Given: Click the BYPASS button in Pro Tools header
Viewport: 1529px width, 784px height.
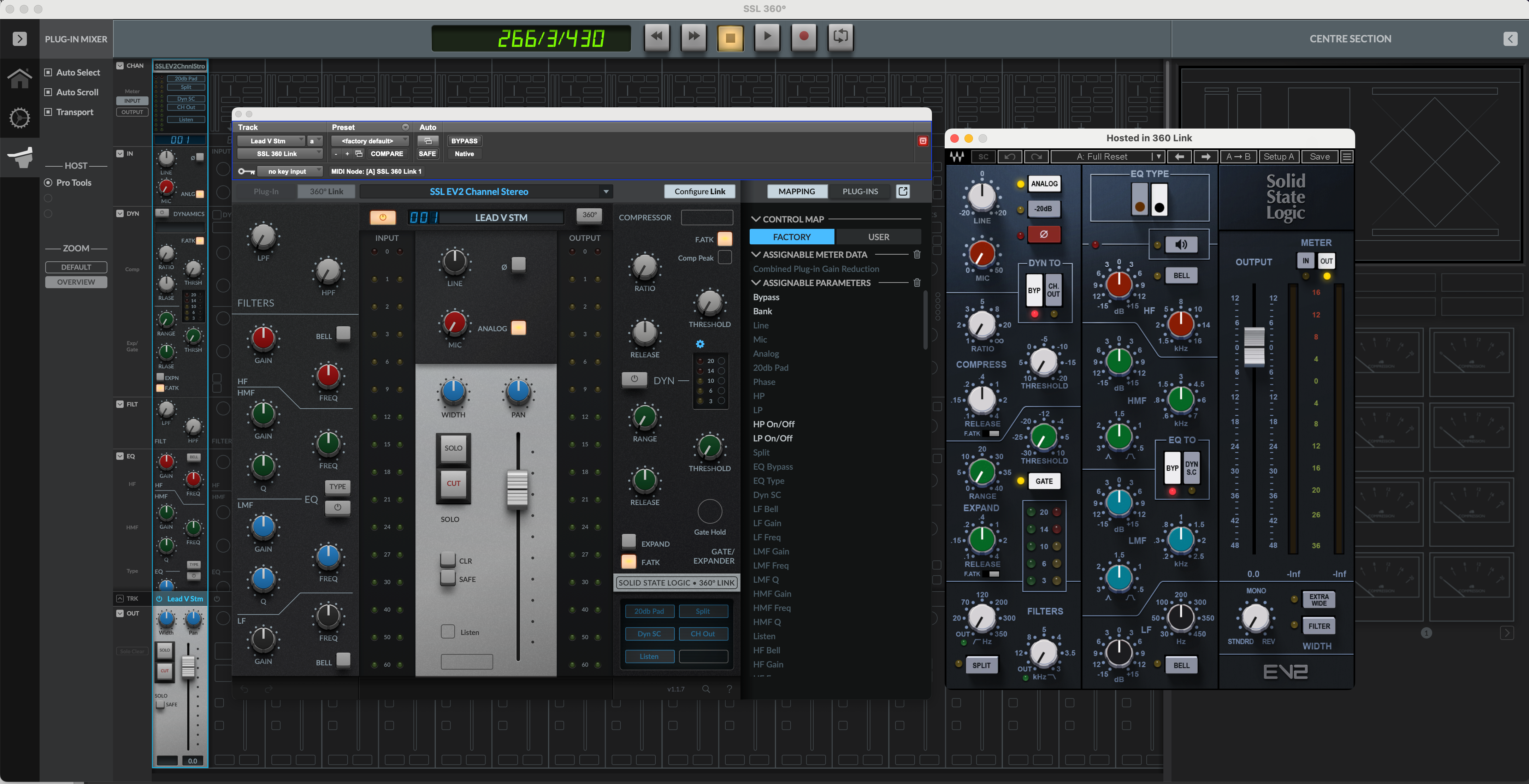Looking at the screenshot, I should pyautogui.click(x=464, y=141).
